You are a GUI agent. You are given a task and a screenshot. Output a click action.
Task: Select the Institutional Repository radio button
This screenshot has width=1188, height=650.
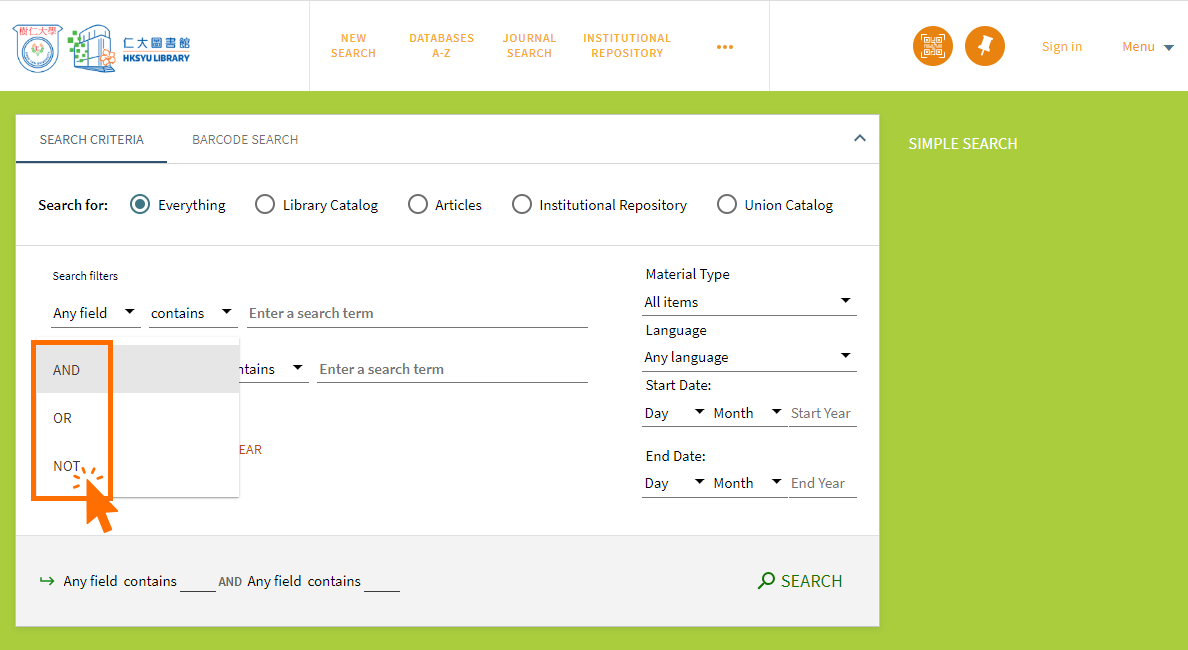(522, 205)
